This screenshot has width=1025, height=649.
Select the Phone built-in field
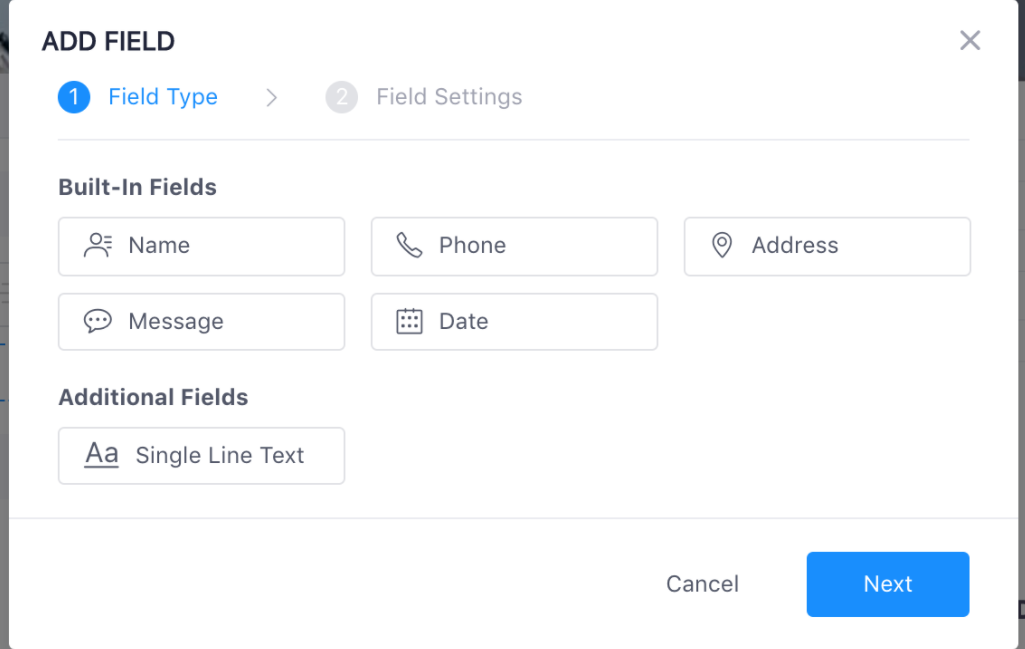click(514, 246)
